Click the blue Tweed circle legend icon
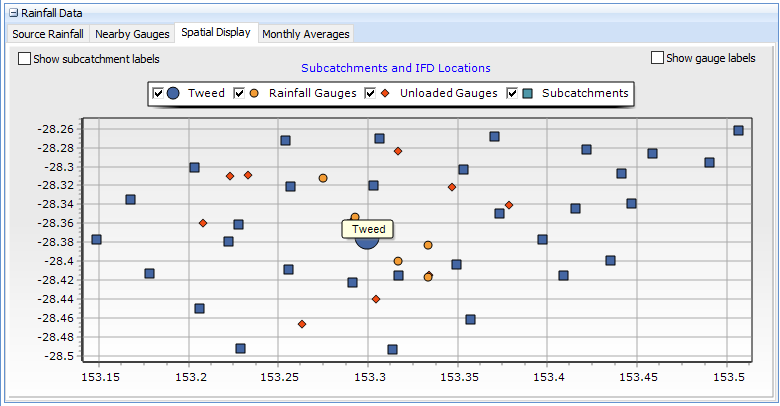This screenshot has height=406, width=780. [173, 93]
